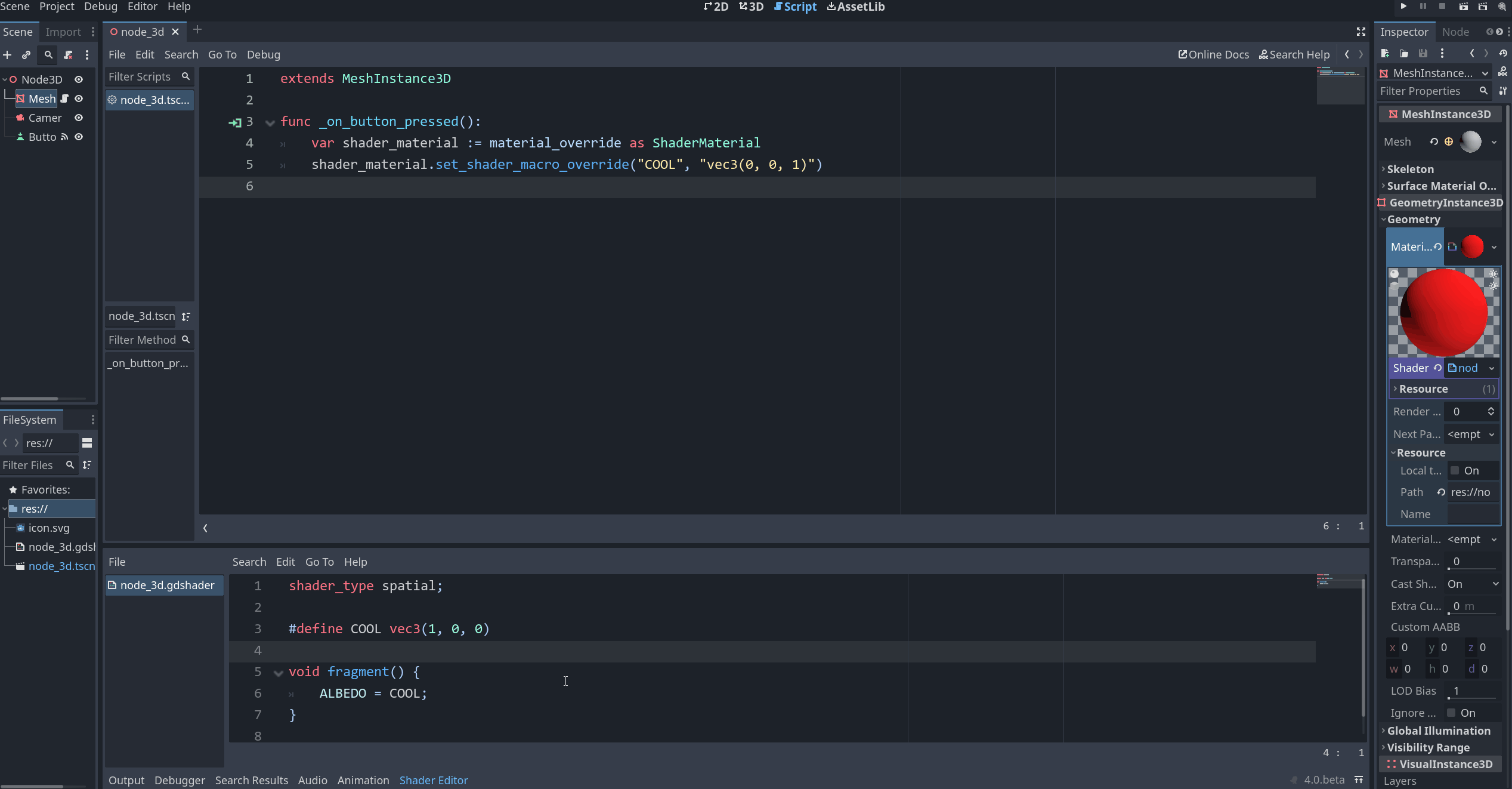The width and height of the screenshot is (1512, 789).
Task: Toggle the FileSystem split mode icon
Action: click(87, 443)
